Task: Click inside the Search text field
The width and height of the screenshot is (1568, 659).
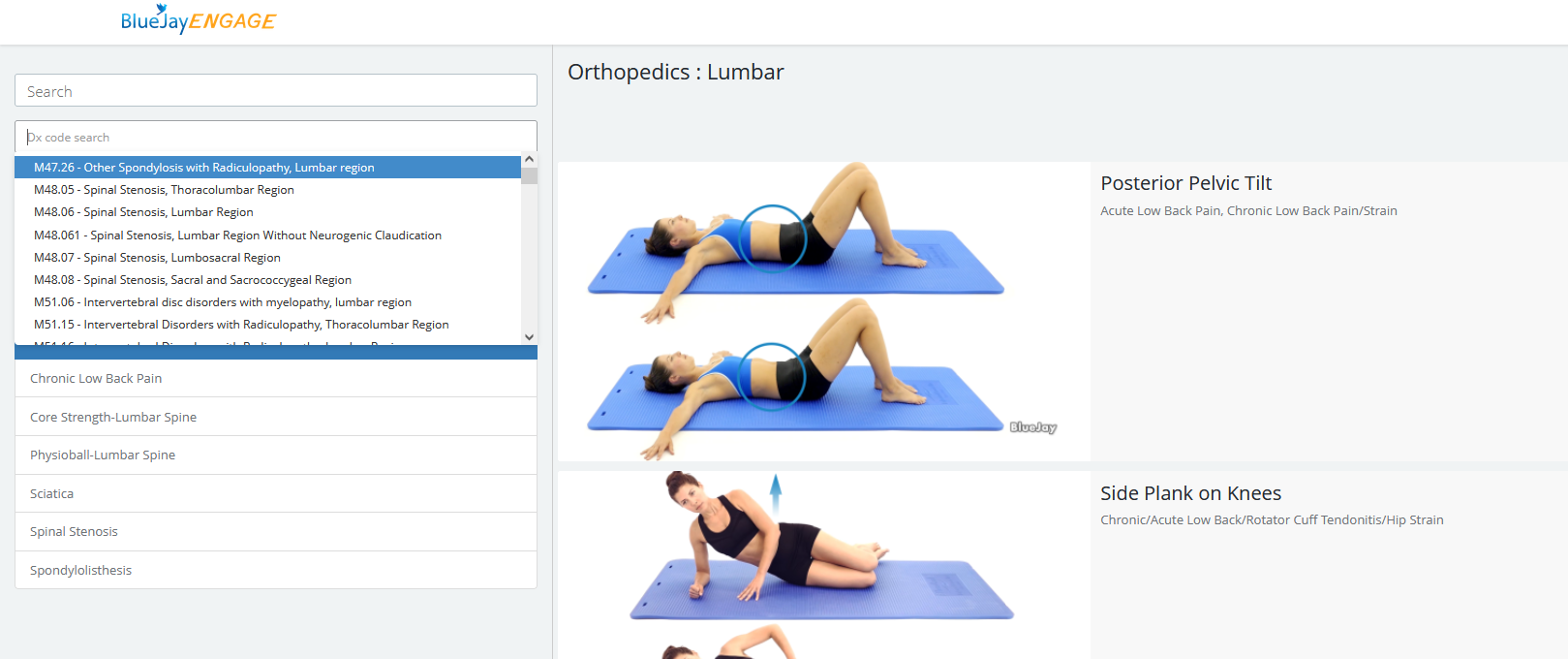Action: [276, 91]
